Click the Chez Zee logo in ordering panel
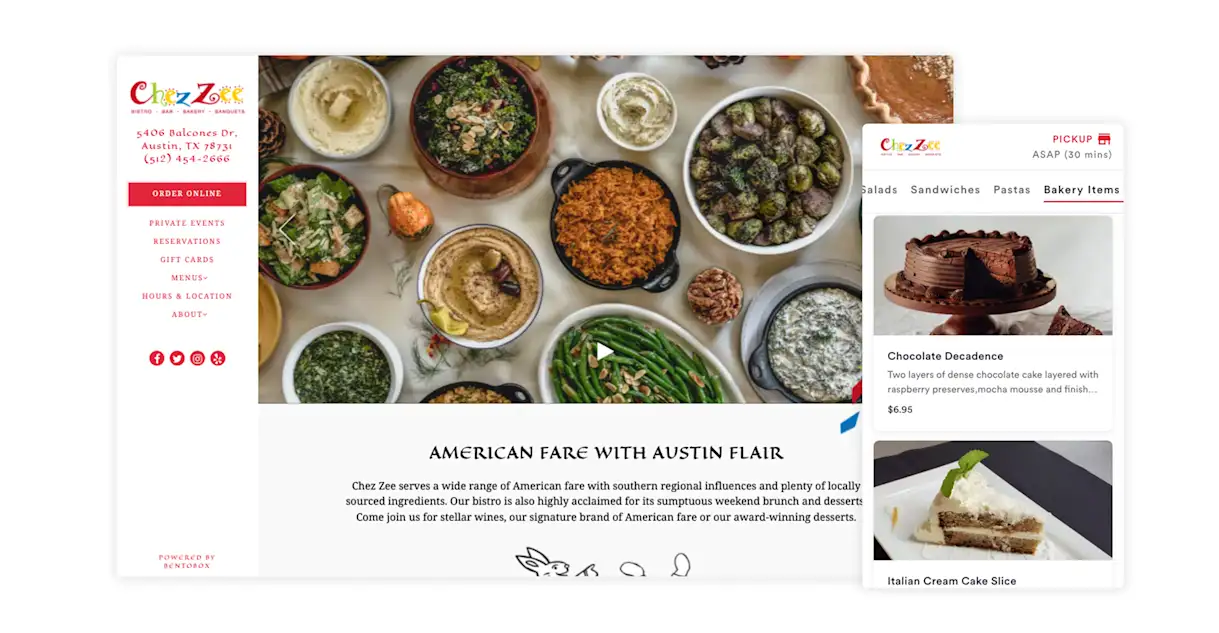The image size is (1219, 633). (x=910, y=147)
